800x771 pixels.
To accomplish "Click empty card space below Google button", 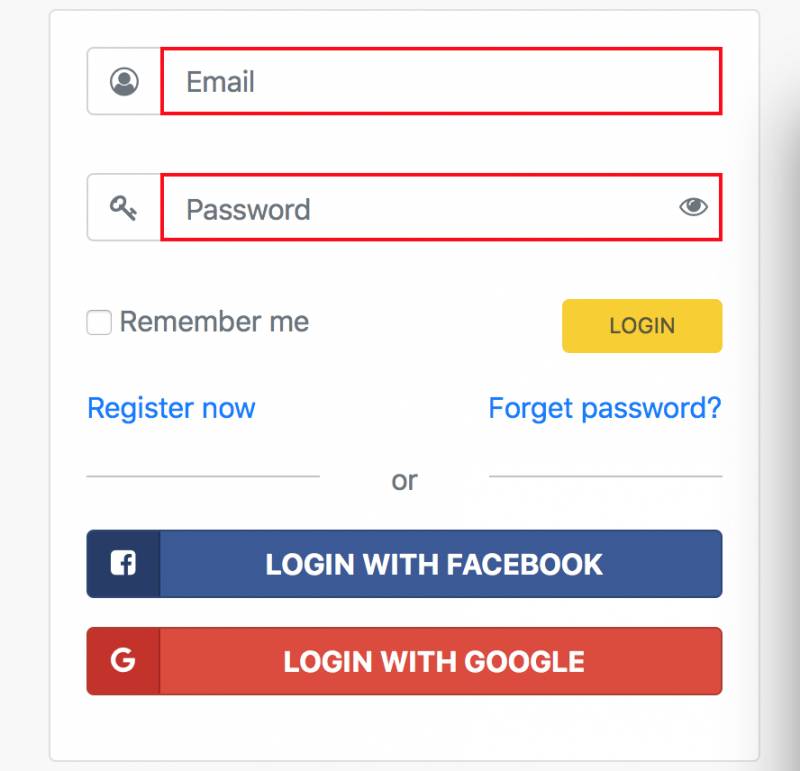I will point(404,728).
